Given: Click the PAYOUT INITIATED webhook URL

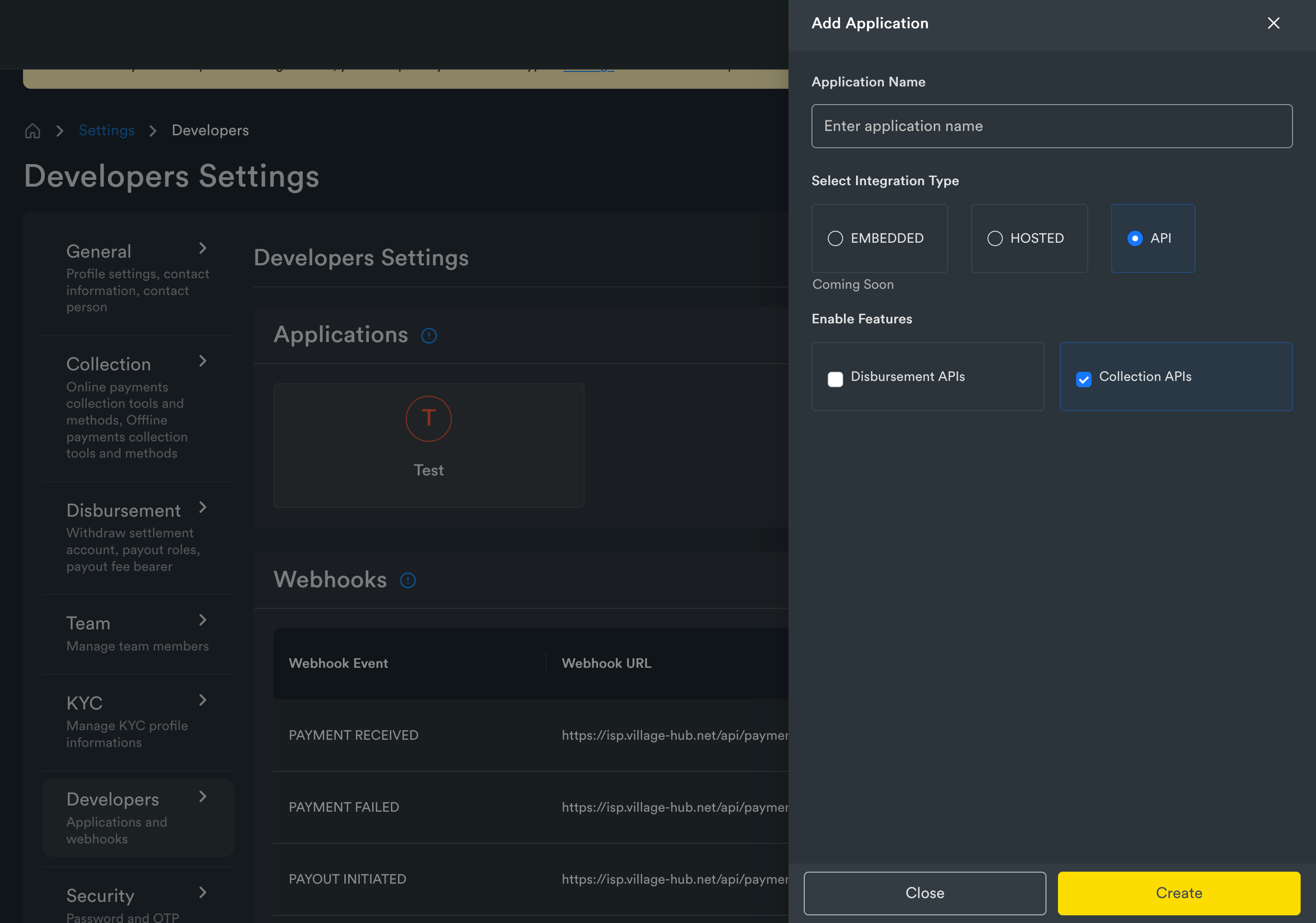Looking at the screenshot, I should pos(675,879).
